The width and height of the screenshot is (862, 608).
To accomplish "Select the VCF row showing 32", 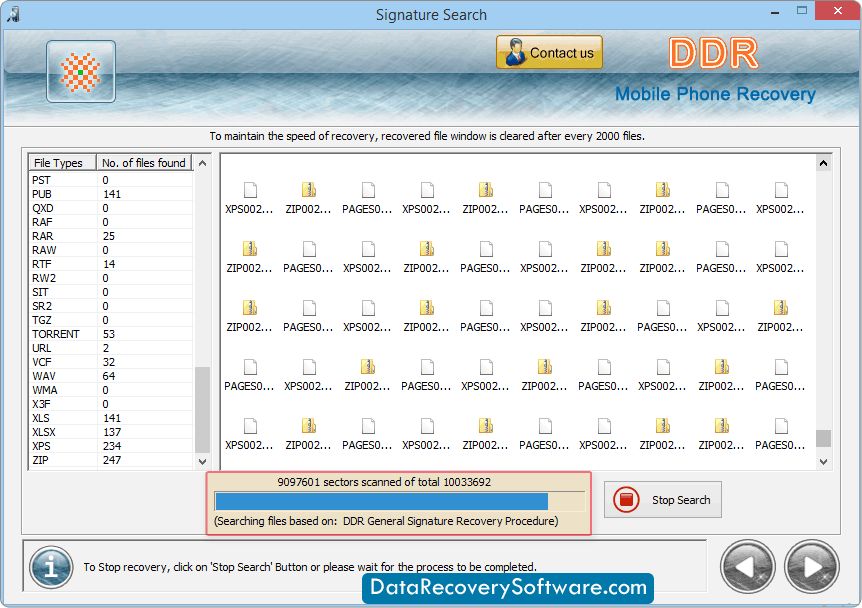I will [x=111, y=362].
